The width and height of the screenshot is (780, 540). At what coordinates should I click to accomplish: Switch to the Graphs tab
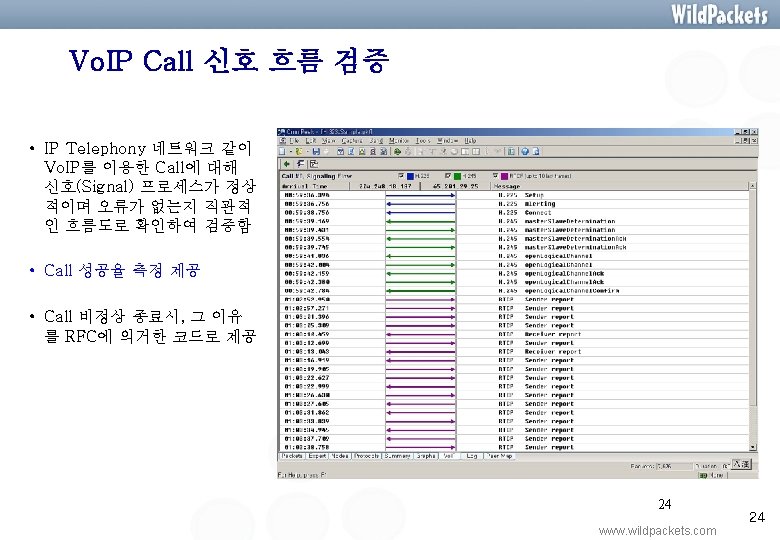426,456
